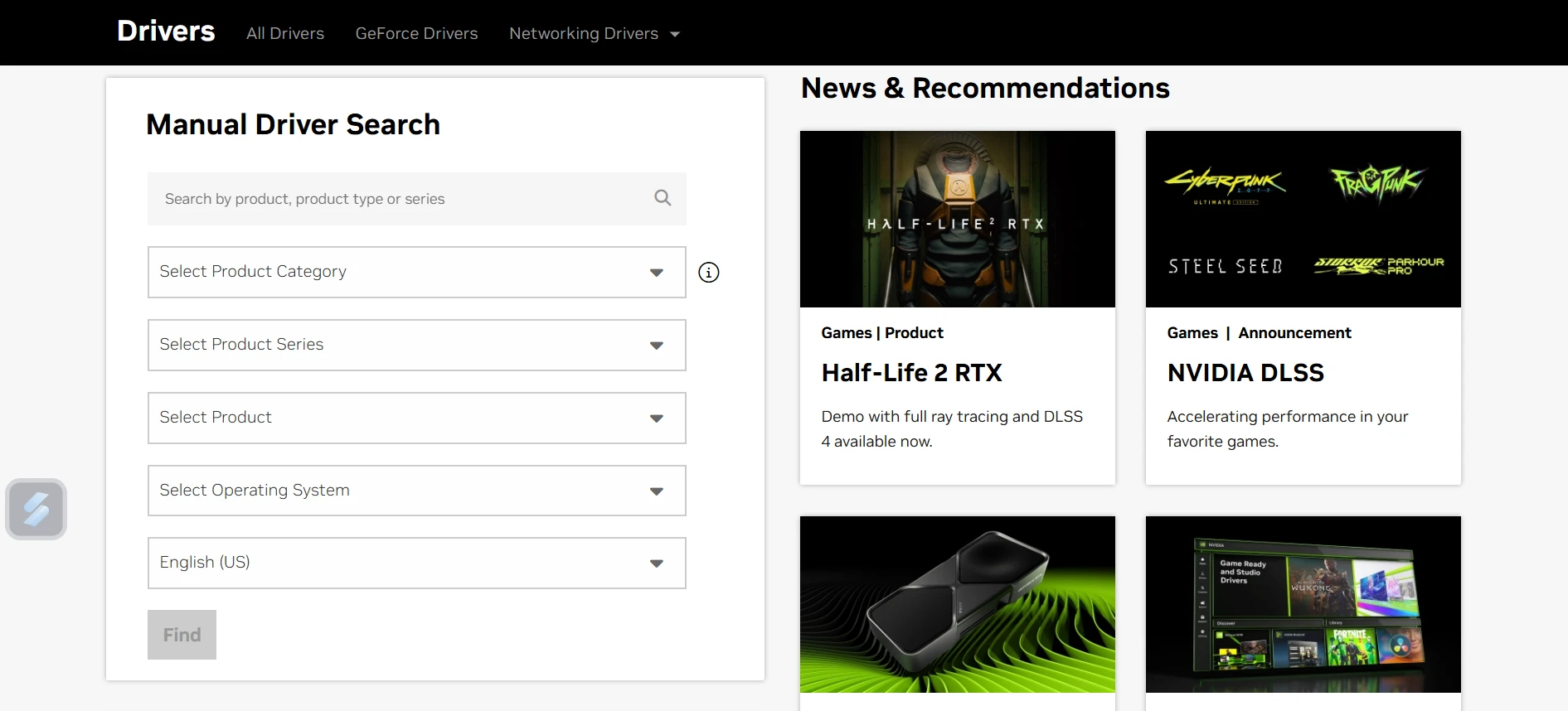Click the Cyberpunk and FragPunk DLSS thumbnail

click(x=1303, y=219)
